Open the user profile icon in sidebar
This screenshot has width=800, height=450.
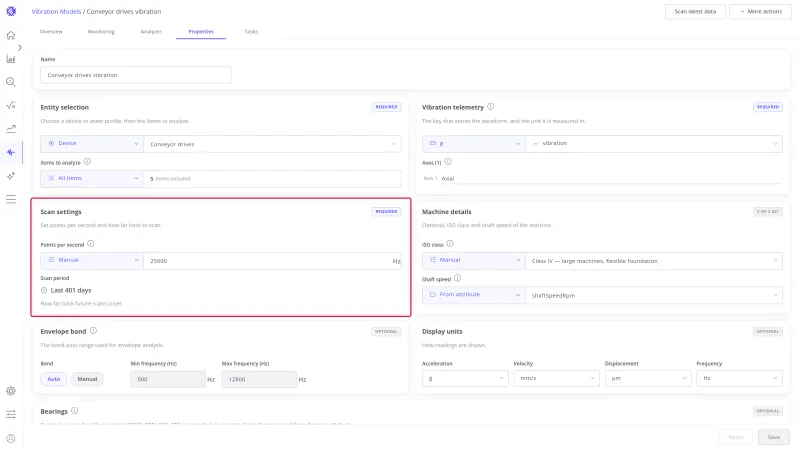pyautogui.click(x=11, y=438)
